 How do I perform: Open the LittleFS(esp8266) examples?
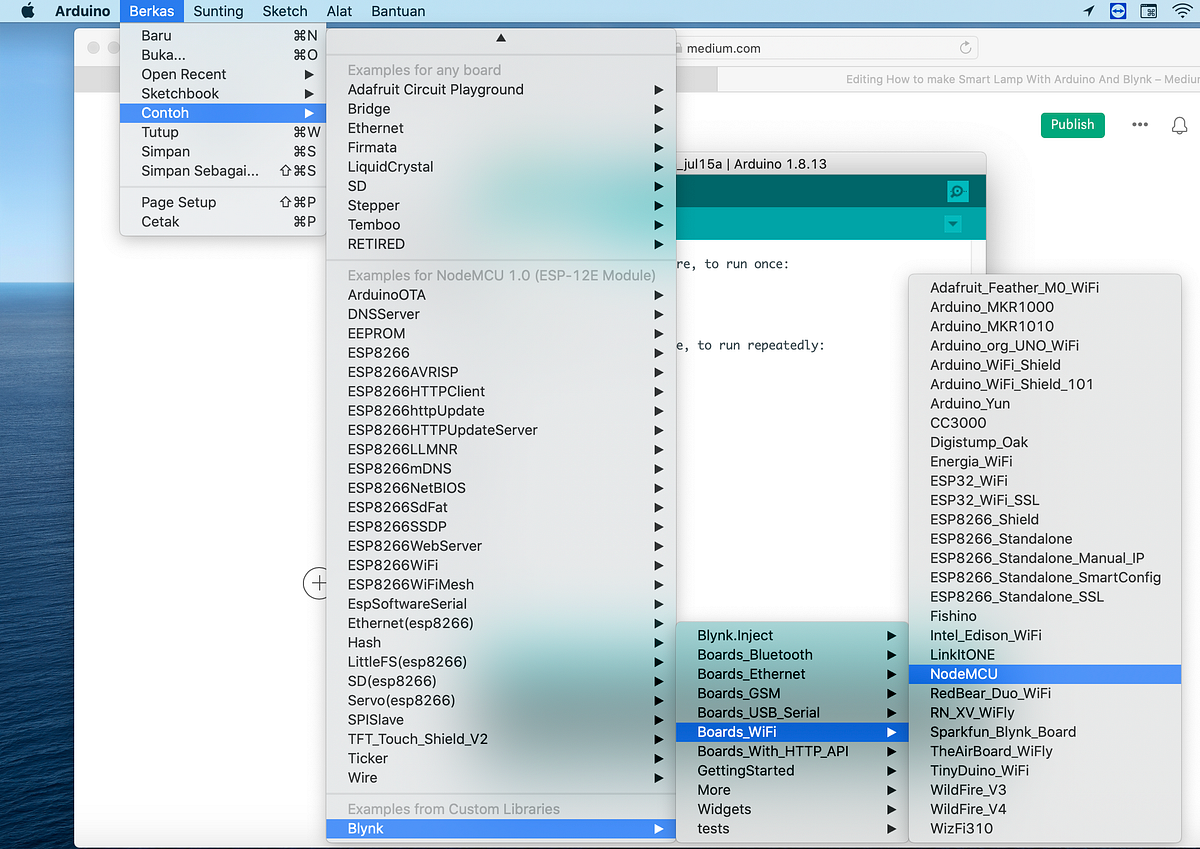[x=501, y=662]
